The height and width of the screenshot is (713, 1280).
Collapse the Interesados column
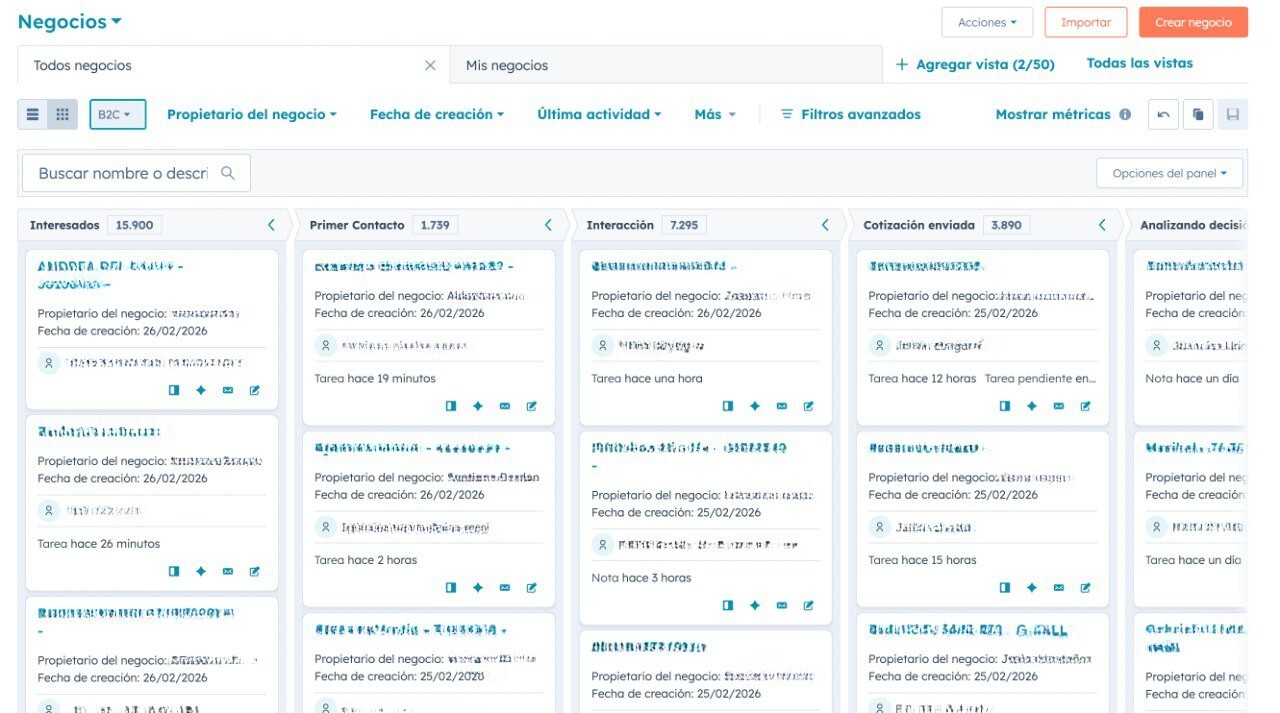(270, 225)
